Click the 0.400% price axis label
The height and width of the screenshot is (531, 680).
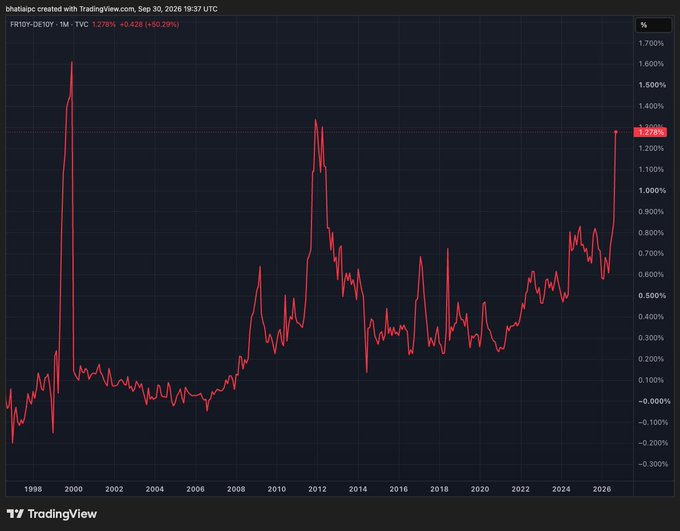click(x=651, y=317)
